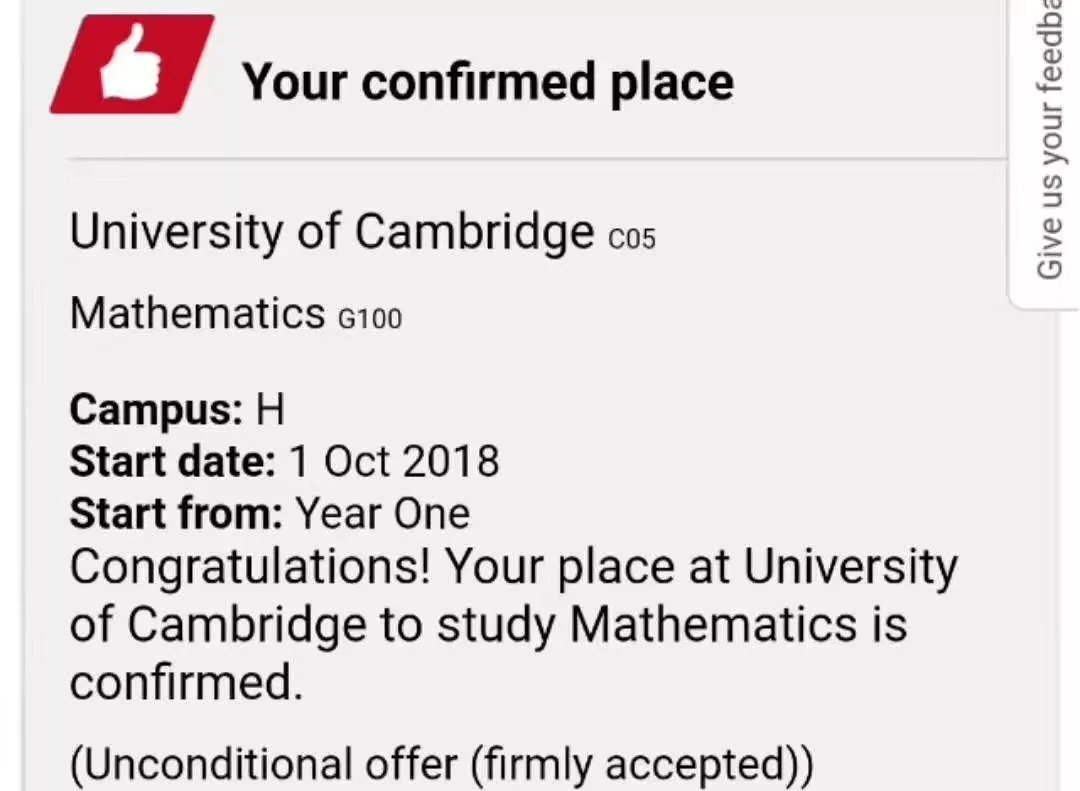Image resolution: width=1080 pixels, height=791 pixels.
Task: Select University of Cambridge text
Action: point(331,232)
